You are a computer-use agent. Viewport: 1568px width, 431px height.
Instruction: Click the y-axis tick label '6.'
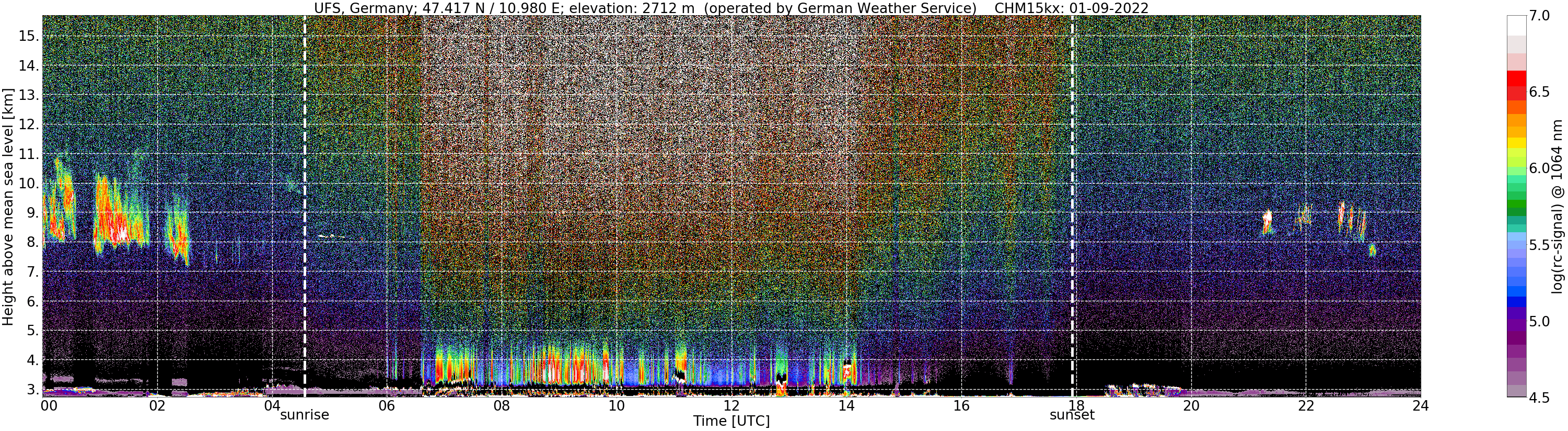pyautogui.click(x=33, y=301)
